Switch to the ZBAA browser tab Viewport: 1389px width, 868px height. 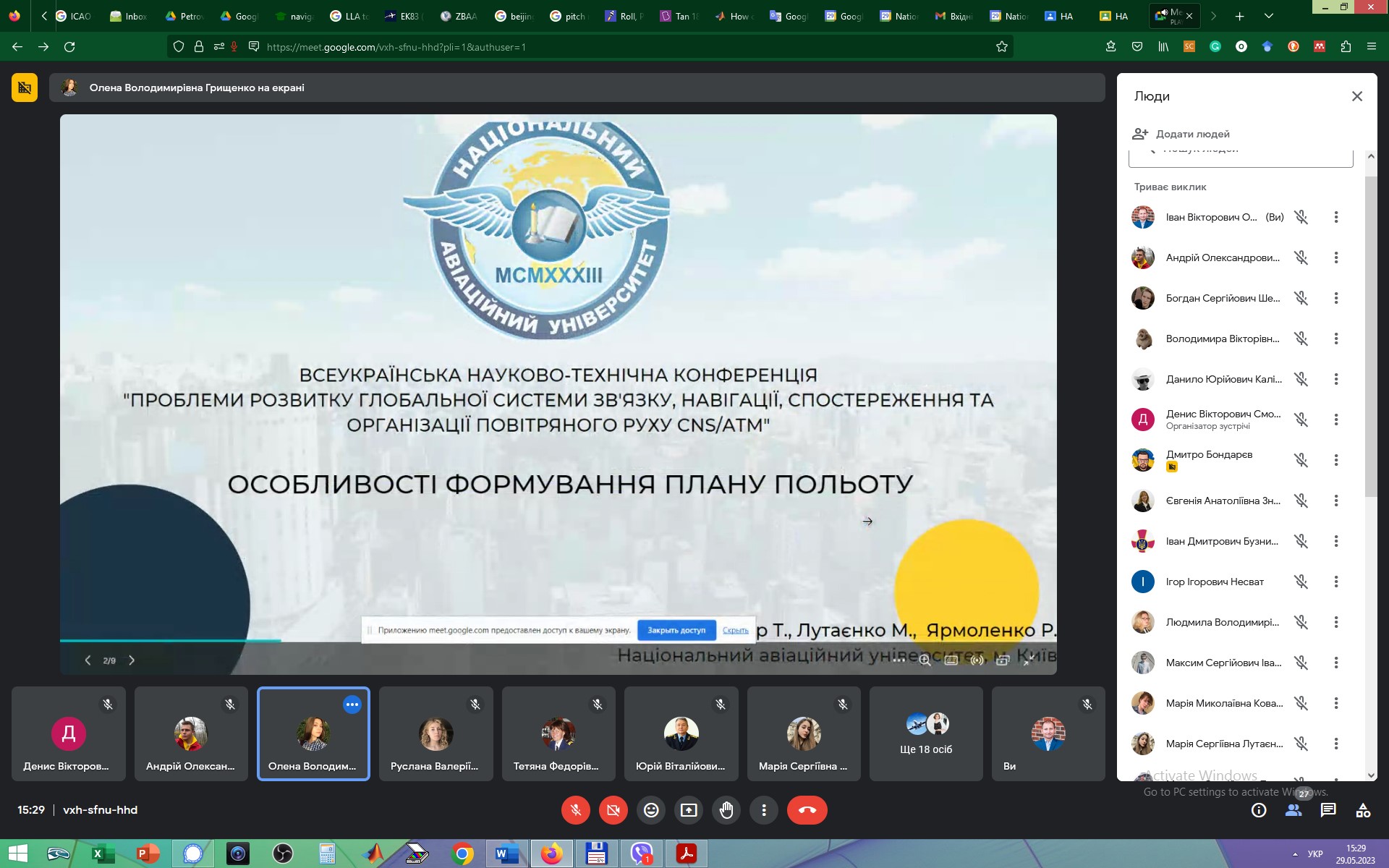pyautogui.click(x=460, y=16)
